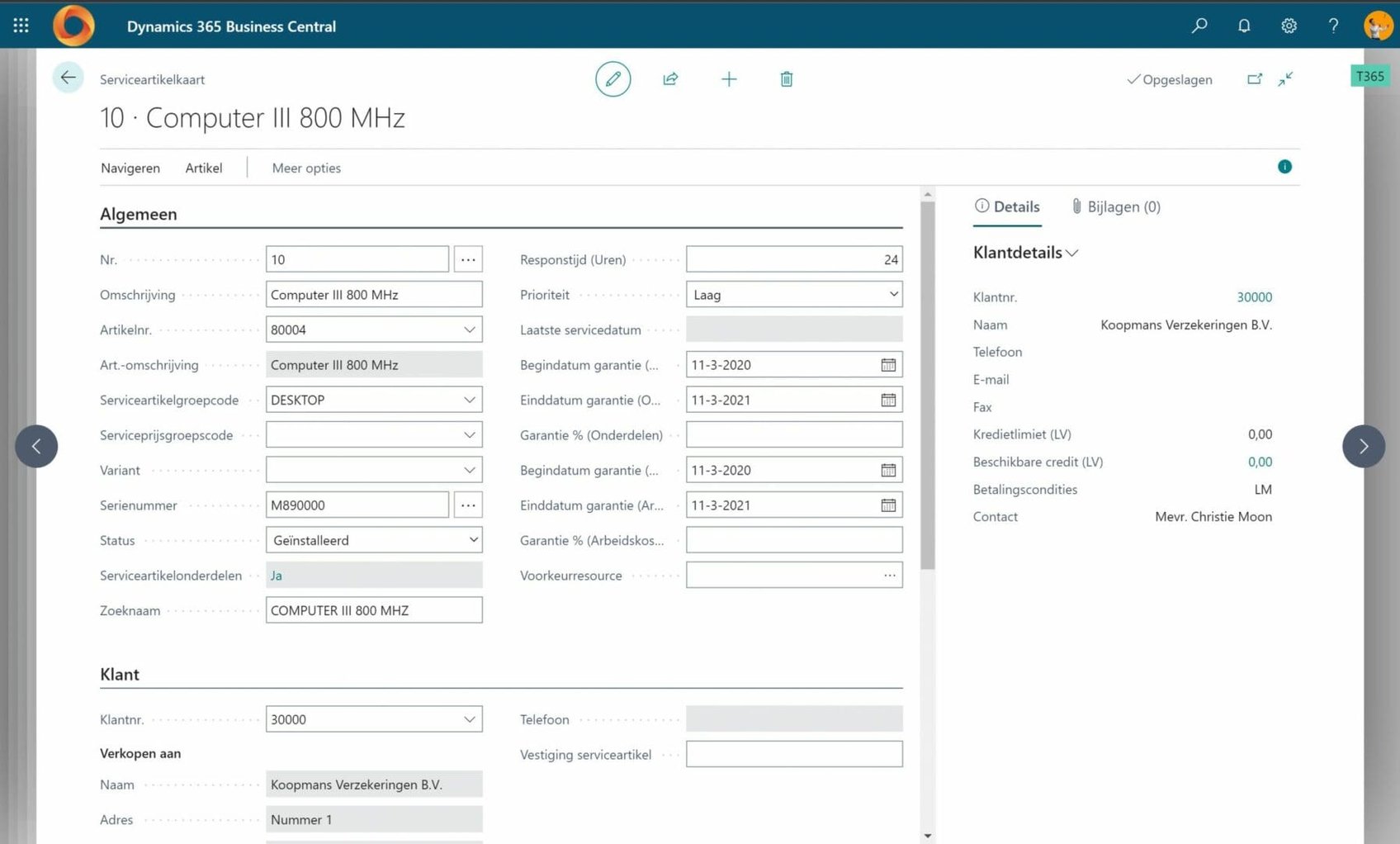Open the user account avatar
This screenshot has height=844, width=1400.
[1378, 26]
